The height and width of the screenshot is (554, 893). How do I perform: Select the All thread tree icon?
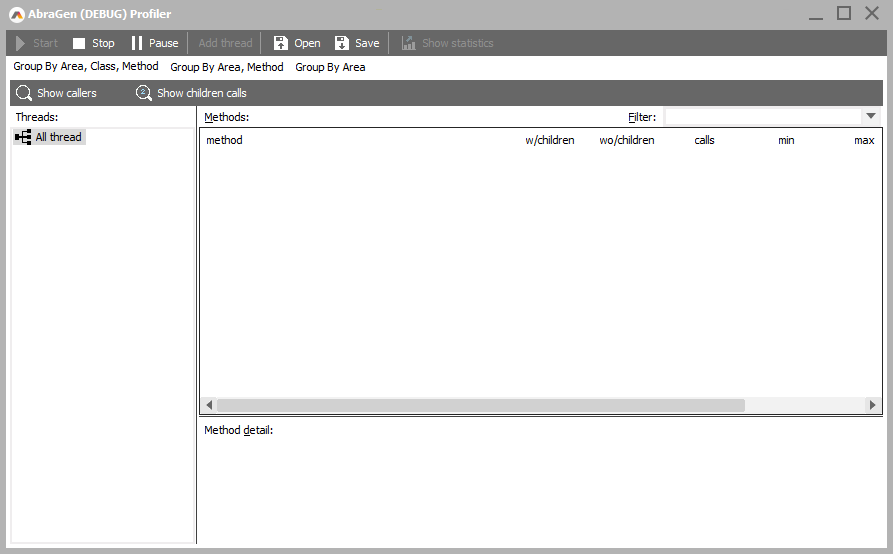click(x=23, y=137)
